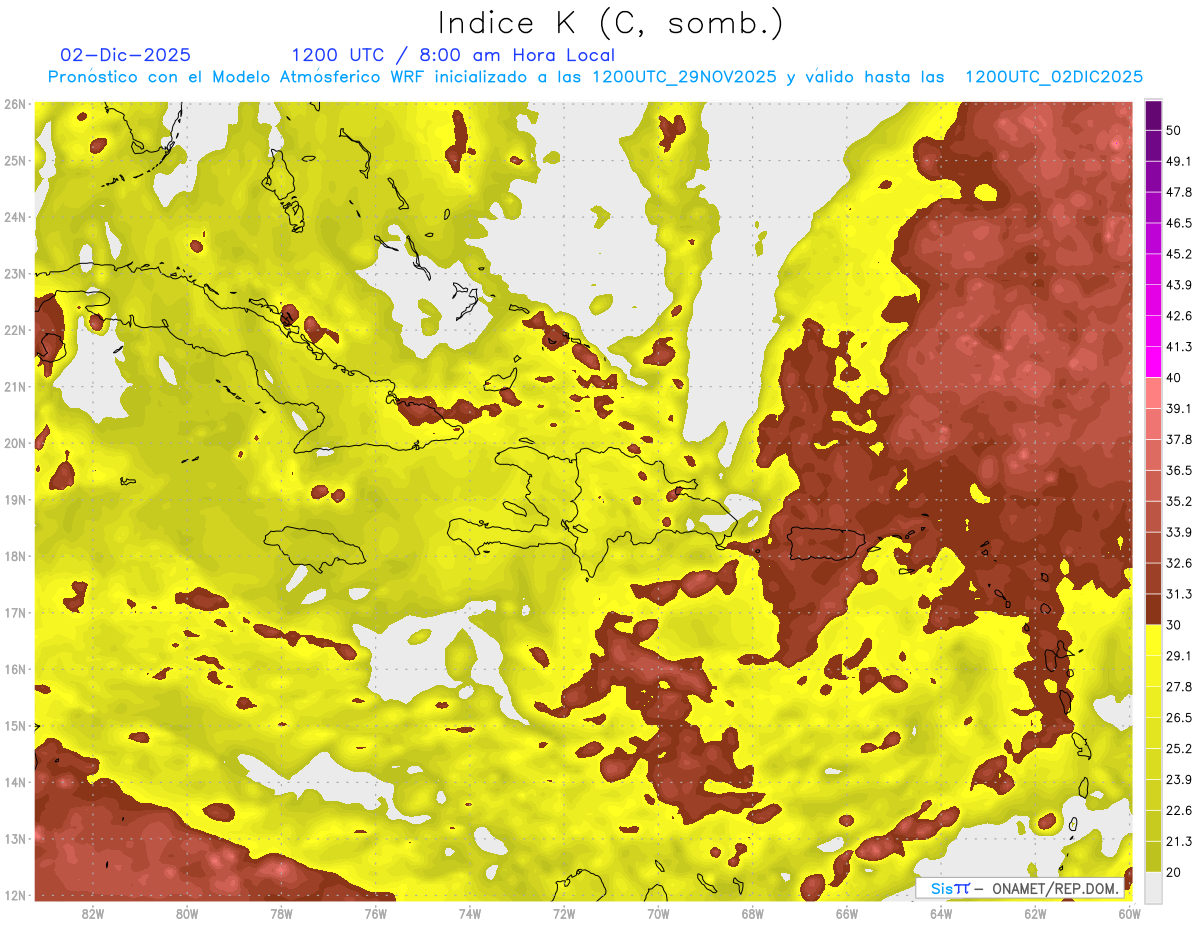Click the legend value '46.5'
Image resolution: width=1200 pixels, height=927 pixels.
pos(1179,223)
